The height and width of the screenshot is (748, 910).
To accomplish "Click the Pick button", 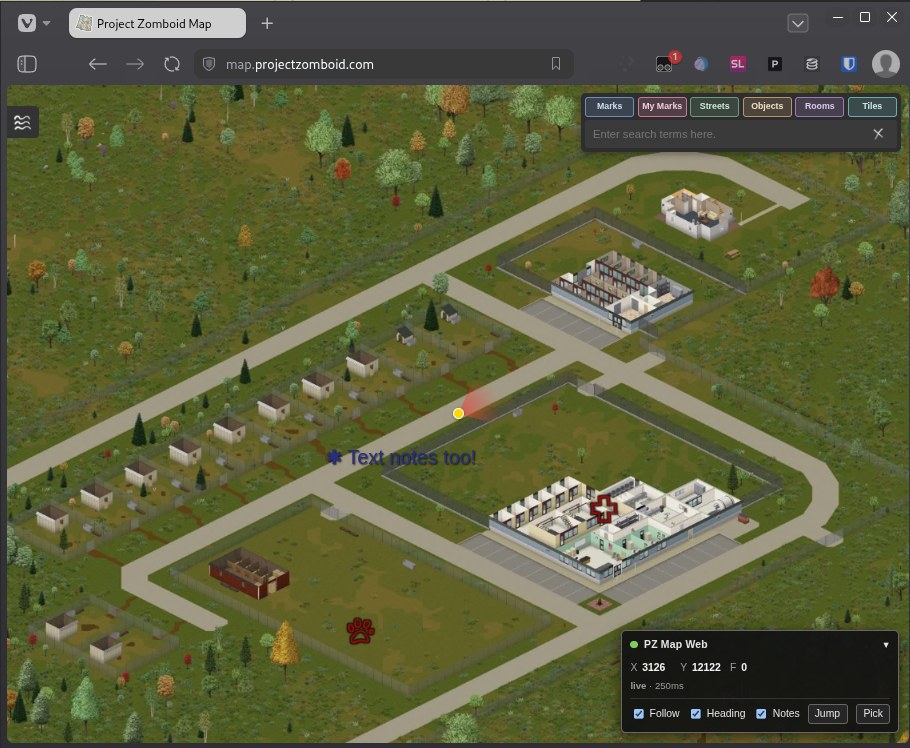I will point(873,713).
